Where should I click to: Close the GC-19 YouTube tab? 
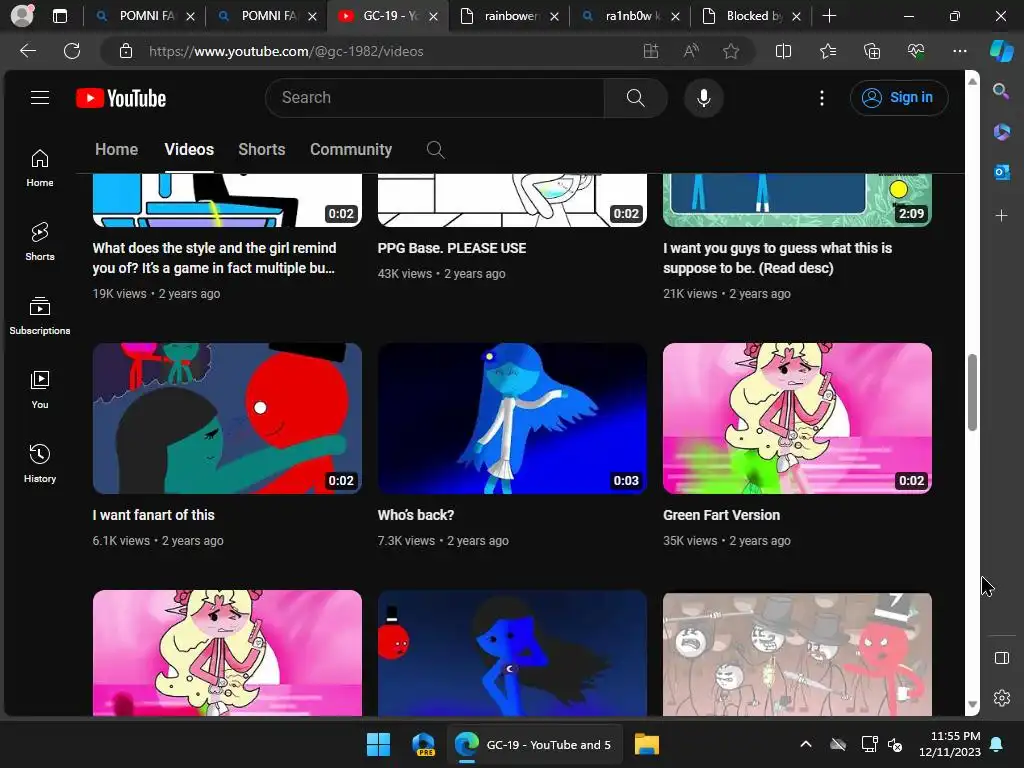[x=433, y=16]
